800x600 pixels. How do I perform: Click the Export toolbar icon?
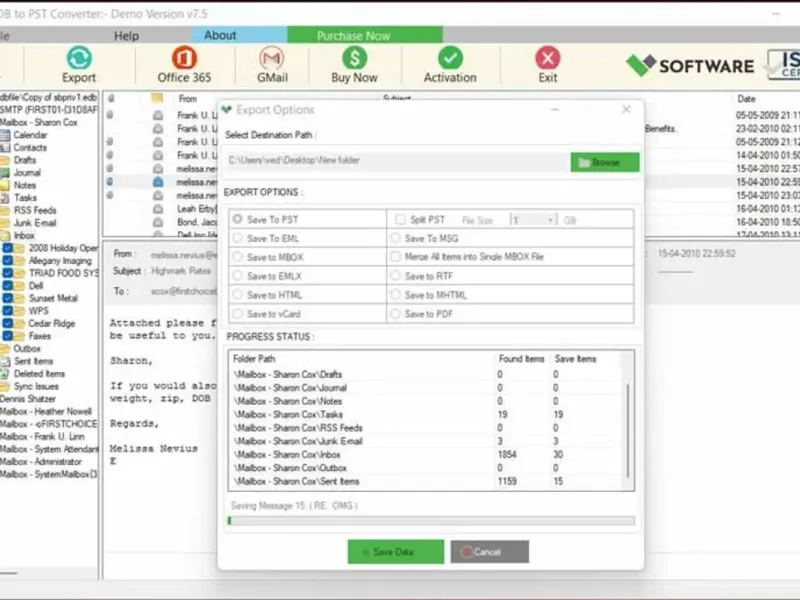[79, 58]
